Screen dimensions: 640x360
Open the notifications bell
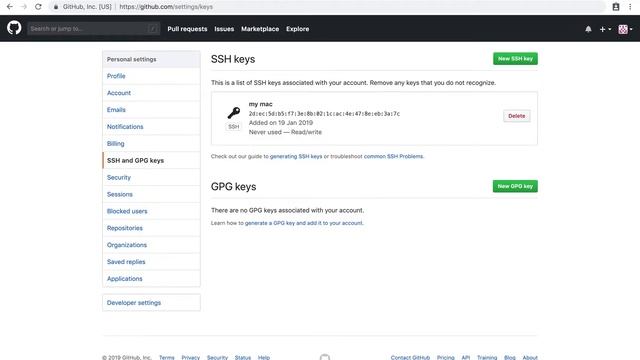(x=588, y=29)
